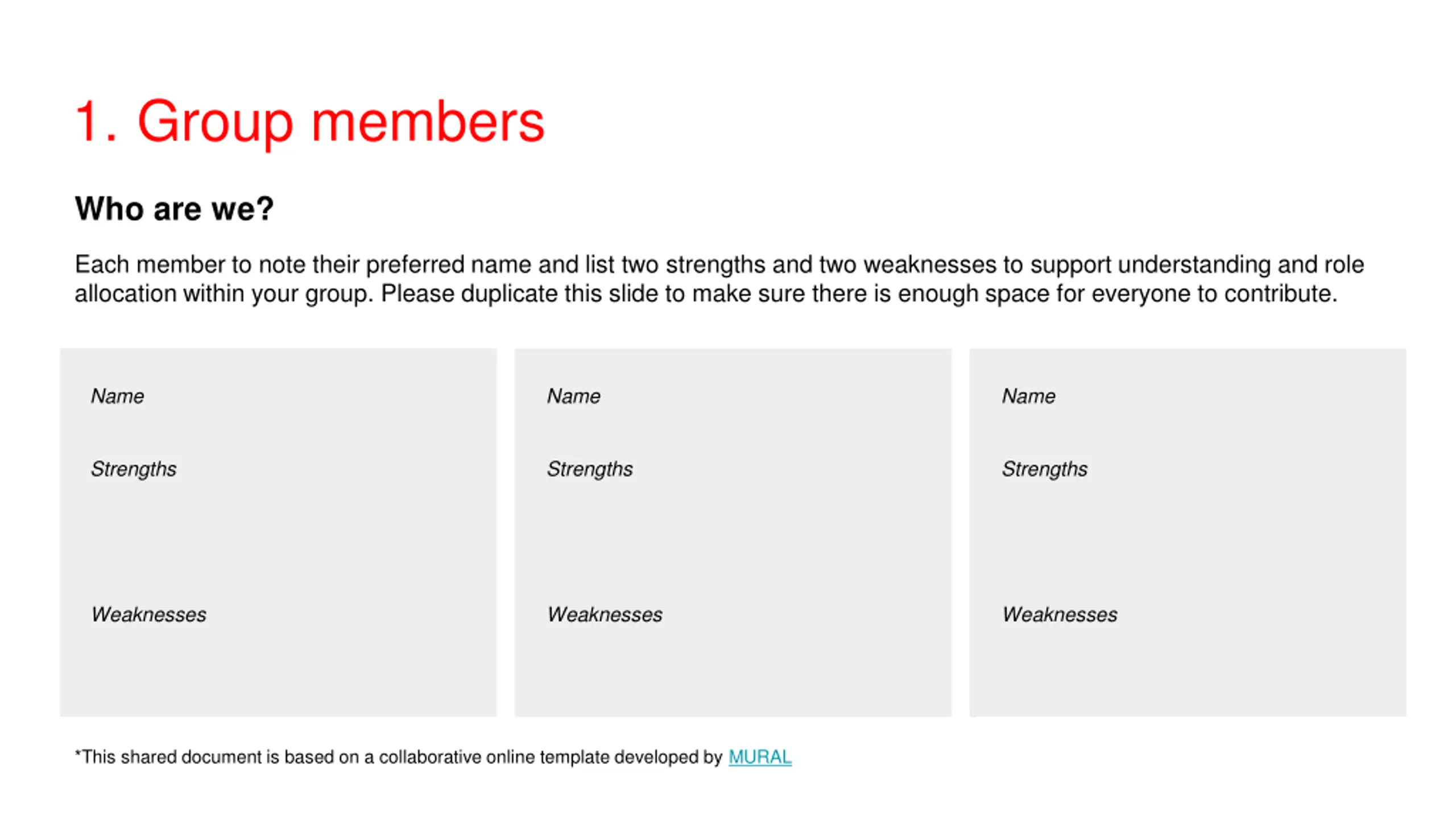Click the Name label in the right card
Viewport: 1456px width, 819px height.
[1028, 396]
